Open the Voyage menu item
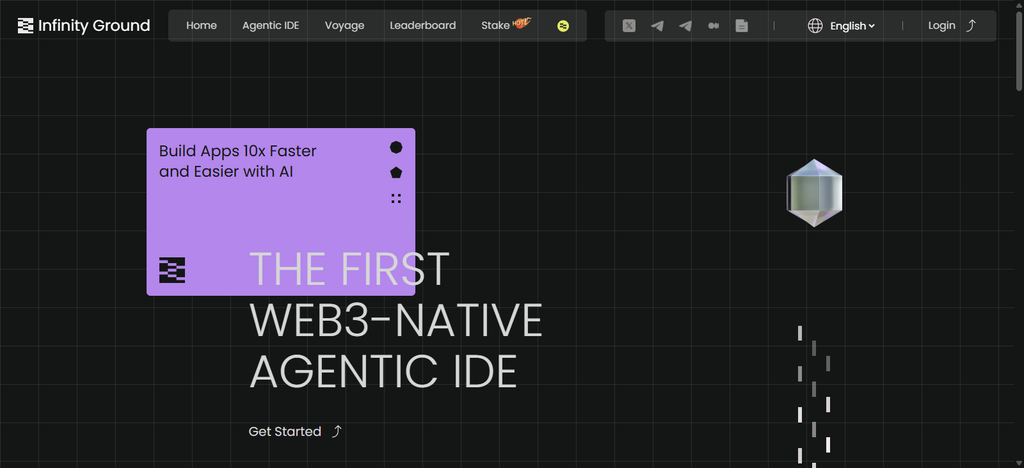This screenshot has width=1024, height=468. (344, 26)
